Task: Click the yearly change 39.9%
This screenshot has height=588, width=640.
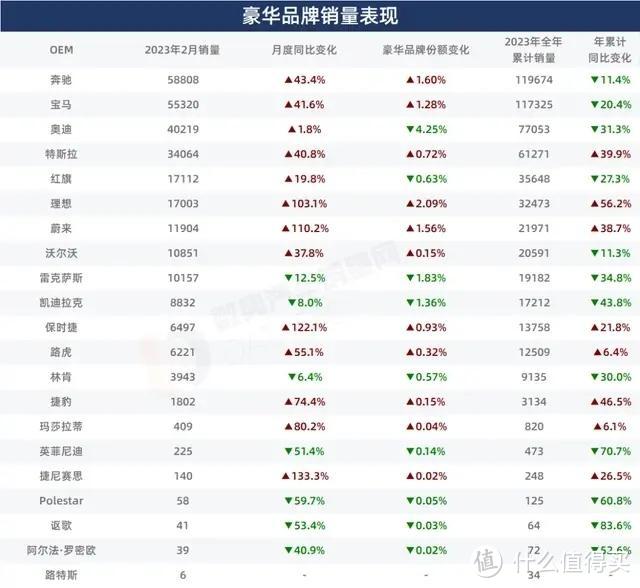Action: pos(611,154)
